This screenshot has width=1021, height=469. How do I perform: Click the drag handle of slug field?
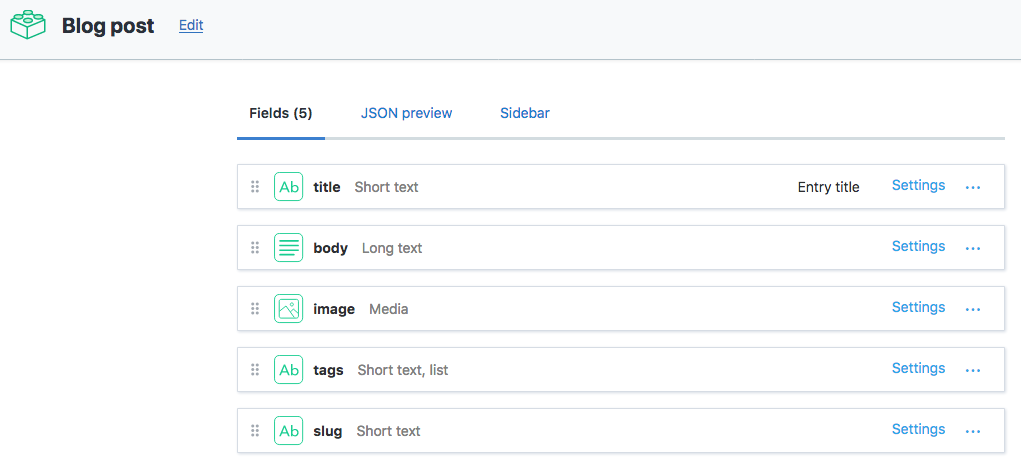pyautogui.click(x=255, y=431)
